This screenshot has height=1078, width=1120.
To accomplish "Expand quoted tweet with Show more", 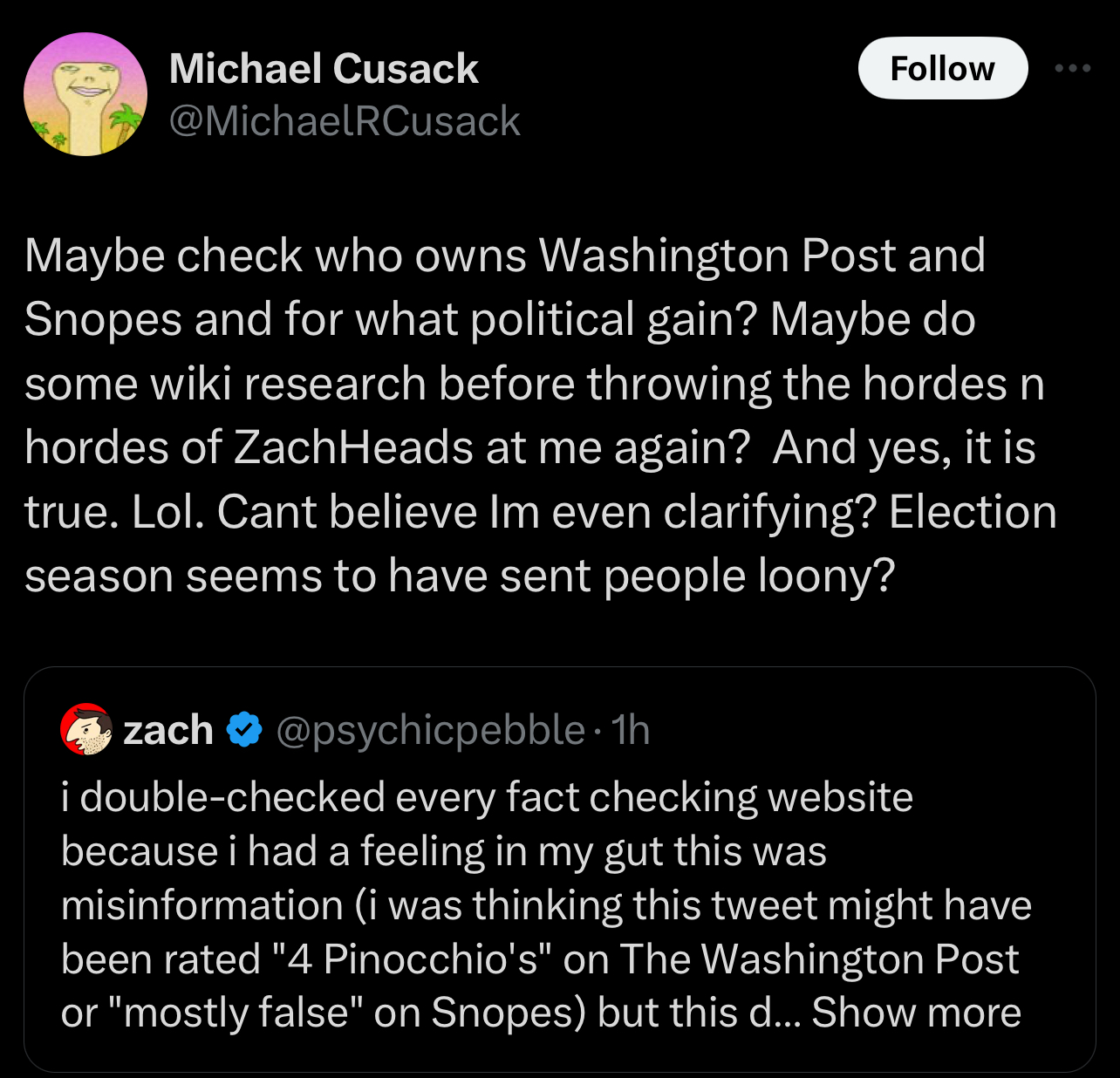I will tap(916, 1013).
